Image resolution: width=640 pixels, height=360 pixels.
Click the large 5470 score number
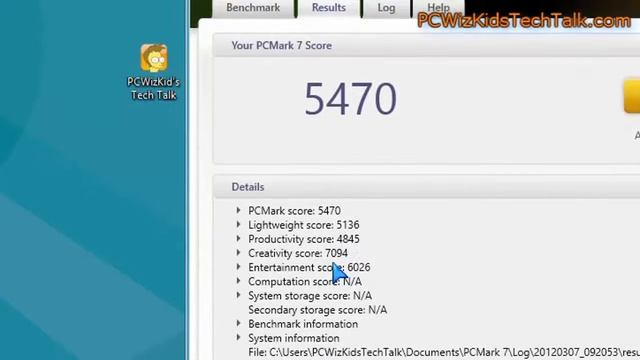[351, 98]
